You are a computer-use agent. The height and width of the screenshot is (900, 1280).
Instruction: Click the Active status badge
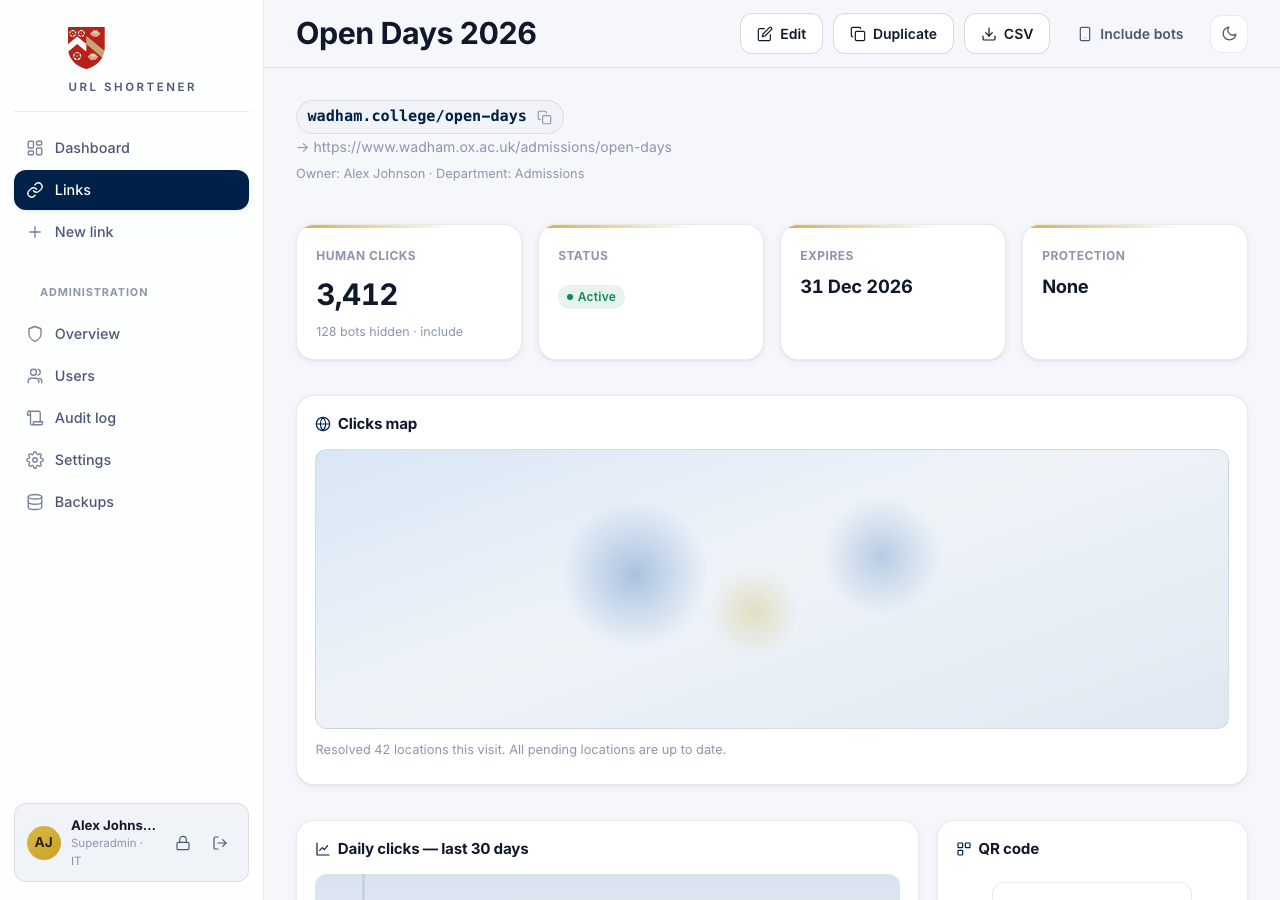591,297
